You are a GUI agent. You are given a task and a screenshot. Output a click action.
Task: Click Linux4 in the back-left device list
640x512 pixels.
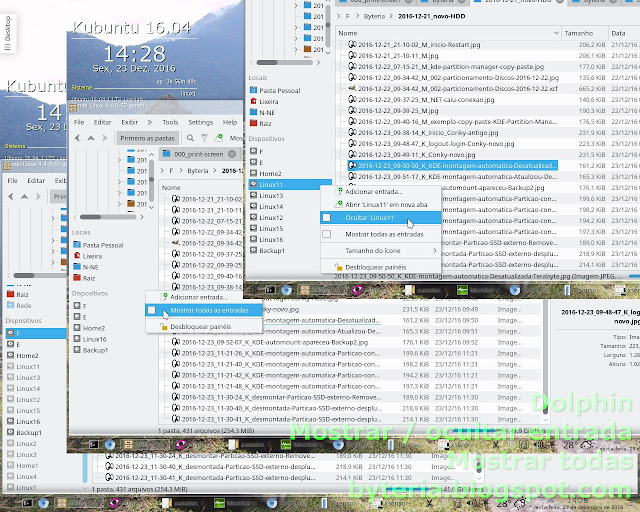coord(26,476)
